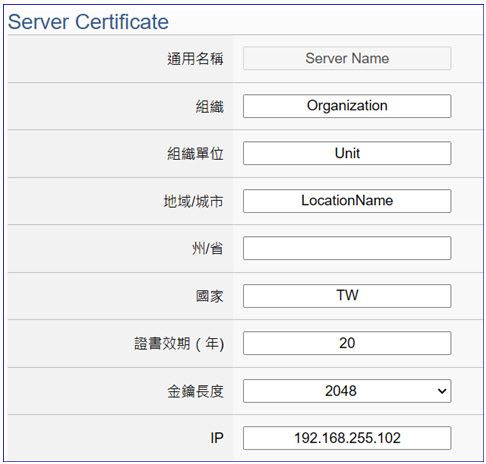
Task: Click the chevron arrow beside 2048
Action: click(442, 391)
